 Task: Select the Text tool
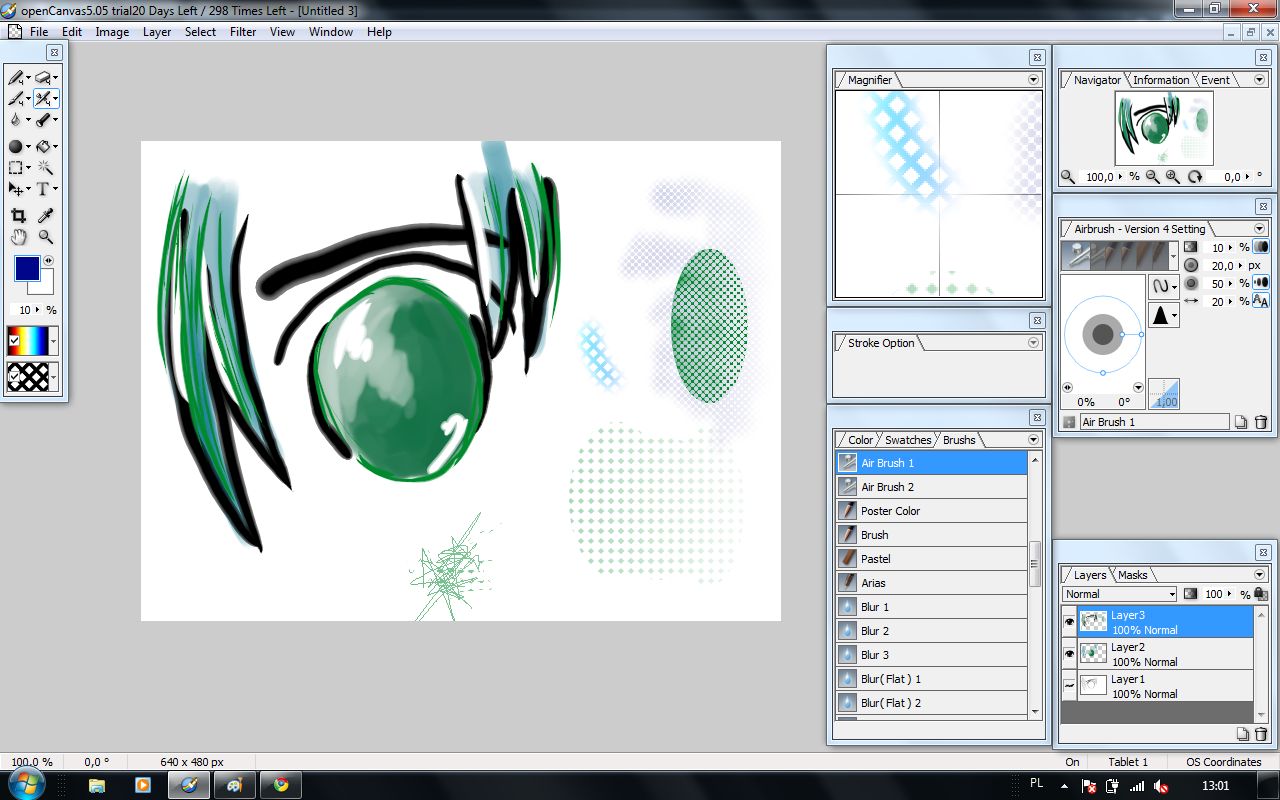pos(43,189)
